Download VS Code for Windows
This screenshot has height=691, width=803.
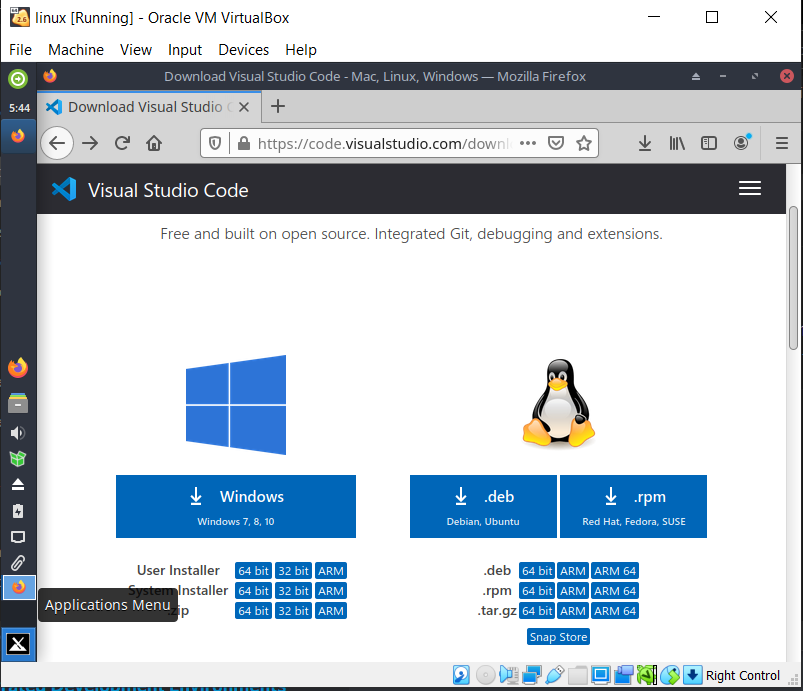pos(235,506)
